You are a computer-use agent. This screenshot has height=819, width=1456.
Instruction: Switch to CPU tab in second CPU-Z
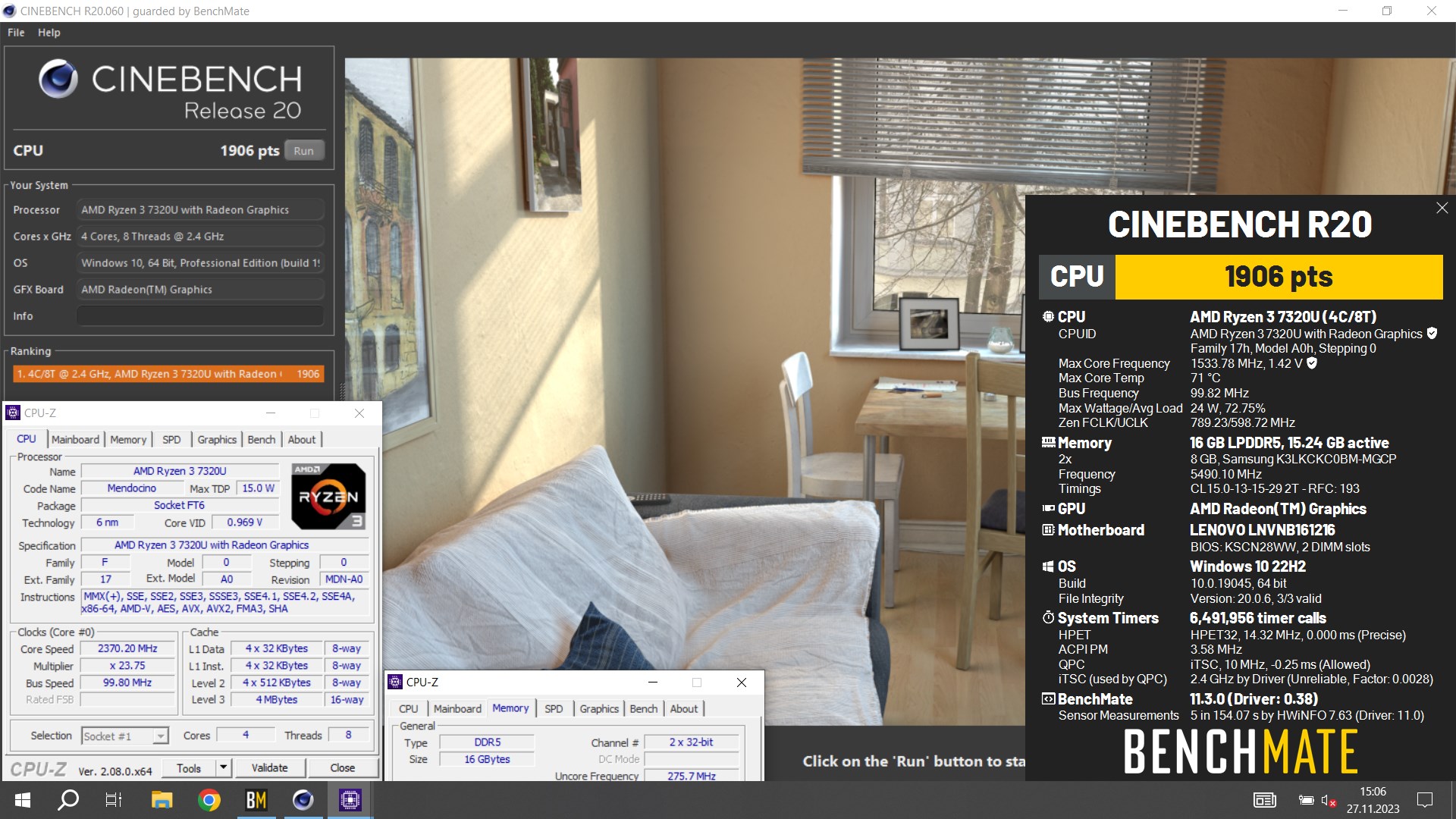coord(408,708)
